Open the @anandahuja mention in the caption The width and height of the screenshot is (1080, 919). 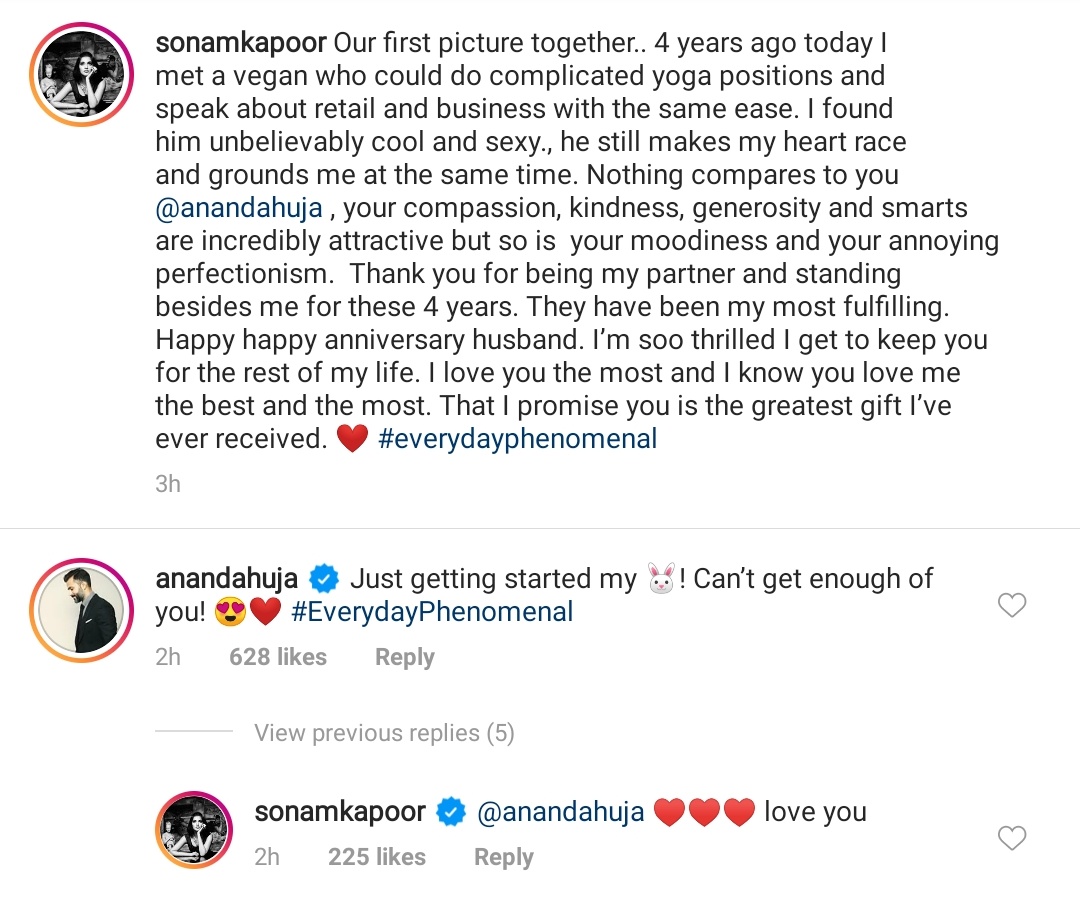[240, 208]
